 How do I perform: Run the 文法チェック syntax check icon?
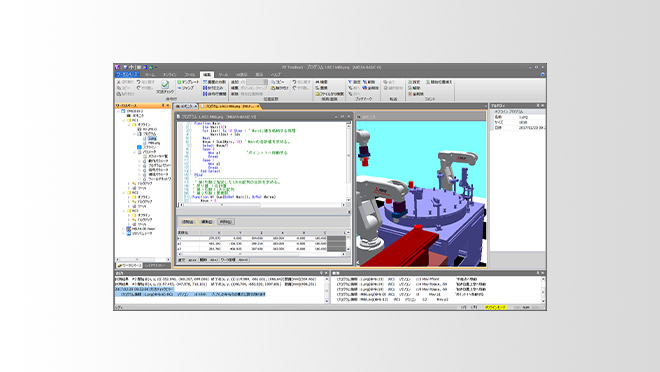point(165,85)
